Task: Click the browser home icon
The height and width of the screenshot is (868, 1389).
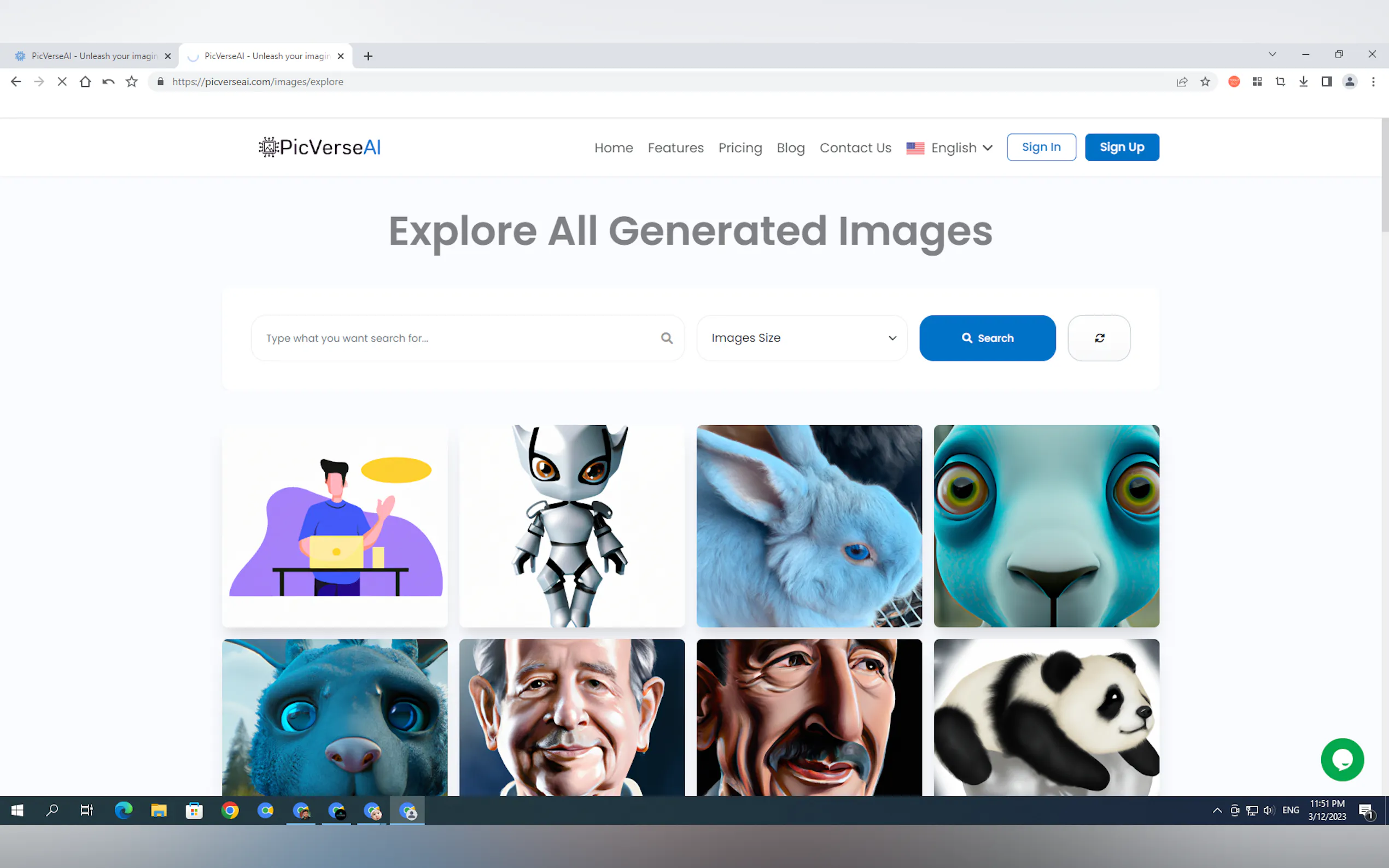Action: (85, 81)
